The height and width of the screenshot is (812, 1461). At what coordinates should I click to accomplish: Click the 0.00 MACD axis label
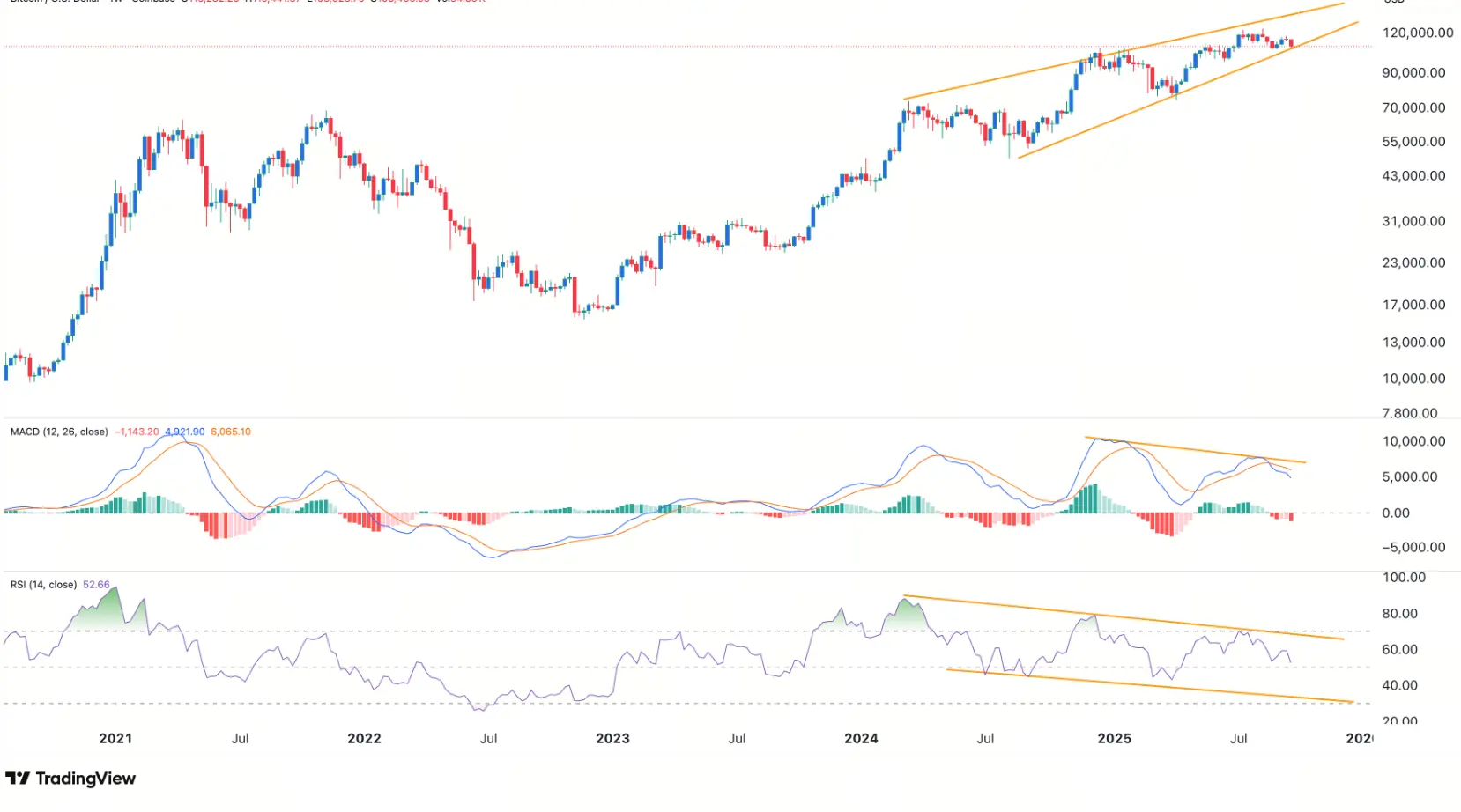click(x=1396, y=513)
